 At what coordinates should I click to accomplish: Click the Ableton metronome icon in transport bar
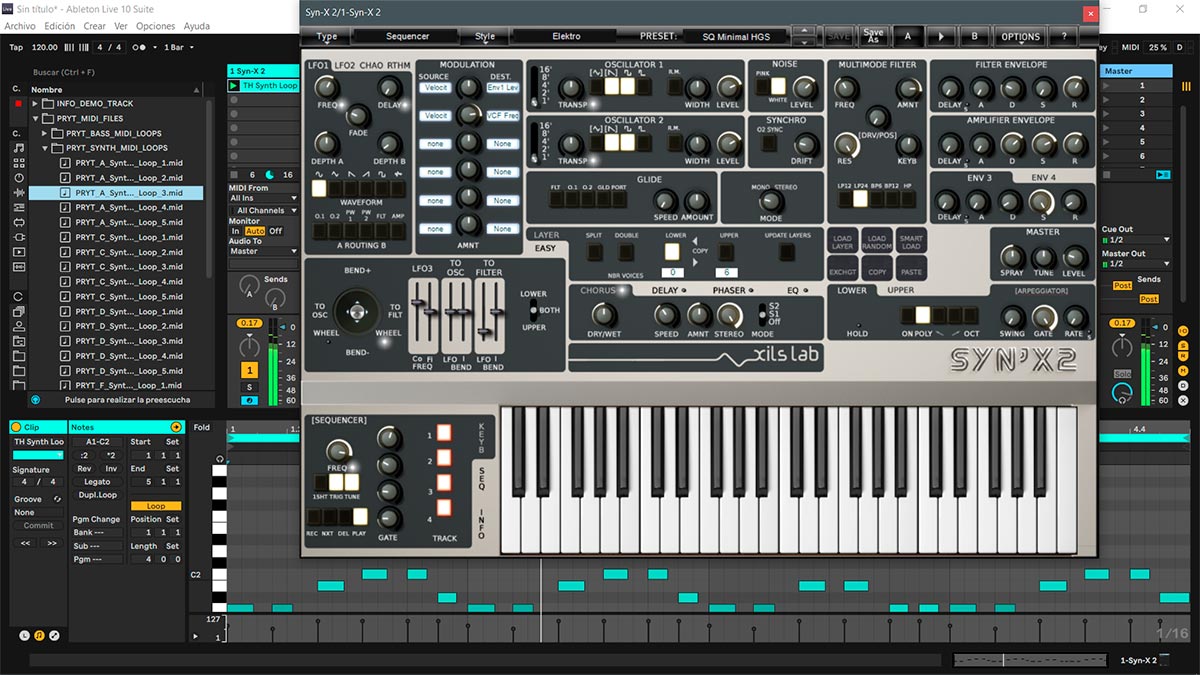click(x=142, y=47)
